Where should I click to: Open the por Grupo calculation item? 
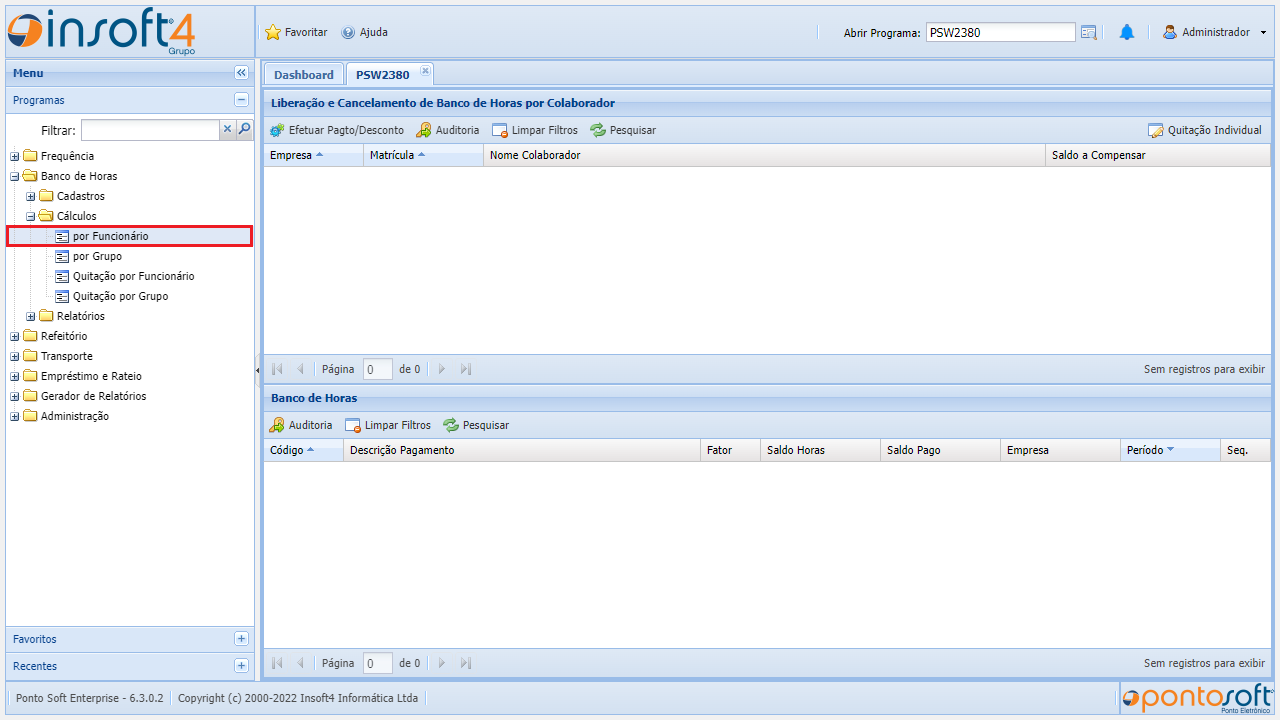[97, 256]
